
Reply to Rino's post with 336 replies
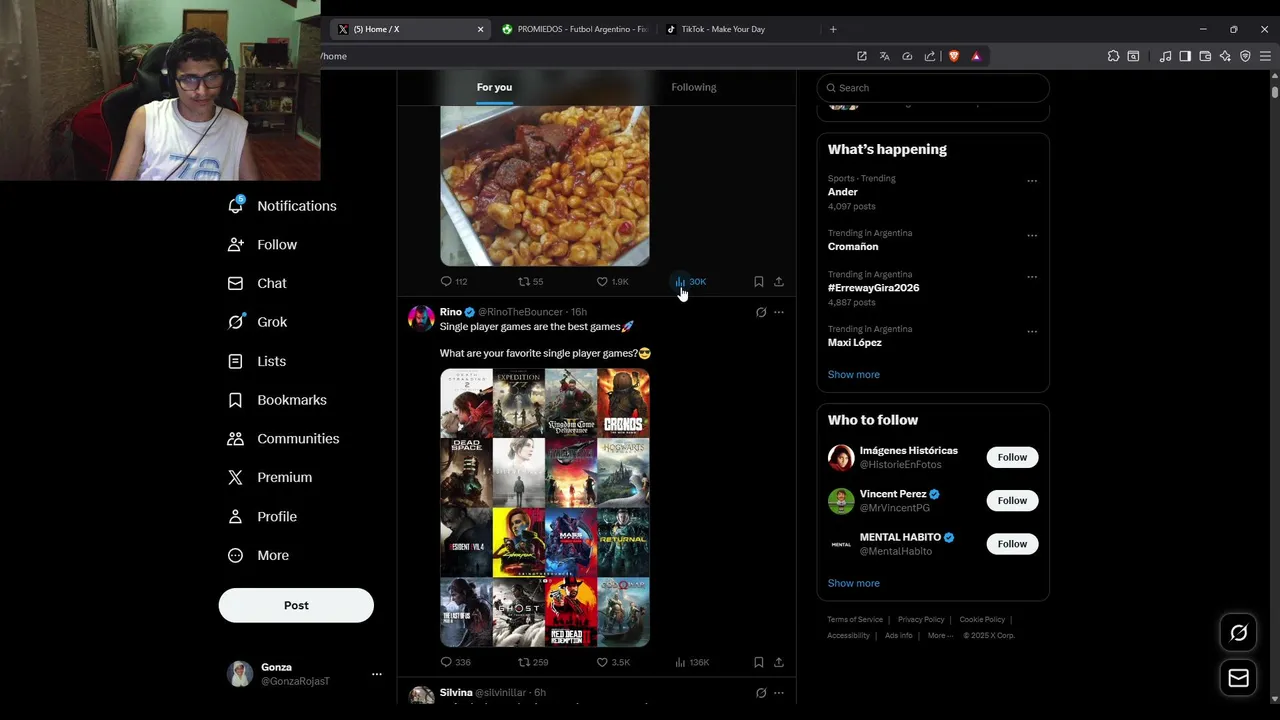pos(455,662)
